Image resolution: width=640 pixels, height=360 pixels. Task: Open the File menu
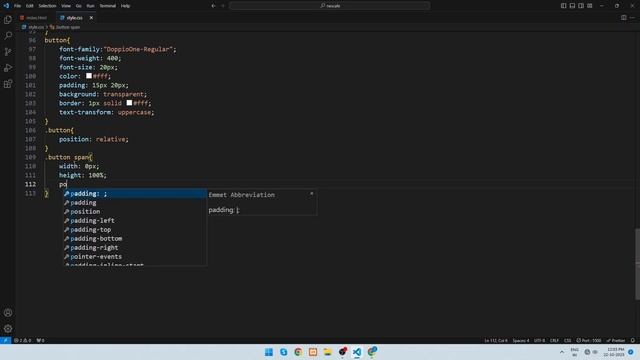click(17, 6)
